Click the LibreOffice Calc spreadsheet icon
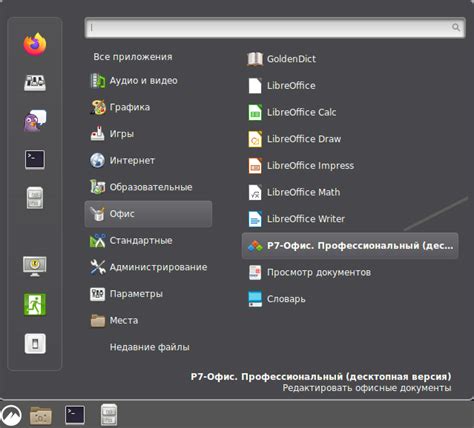The width and height of the screenshot is (474, 428). [x=255, y=112]
